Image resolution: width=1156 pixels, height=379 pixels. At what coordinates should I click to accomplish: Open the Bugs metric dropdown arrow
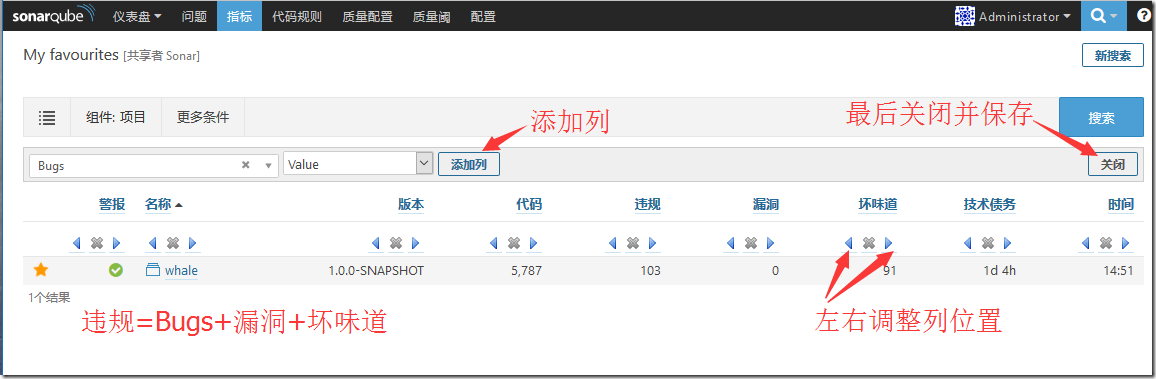pyautogui.click(x=268, y=166)
